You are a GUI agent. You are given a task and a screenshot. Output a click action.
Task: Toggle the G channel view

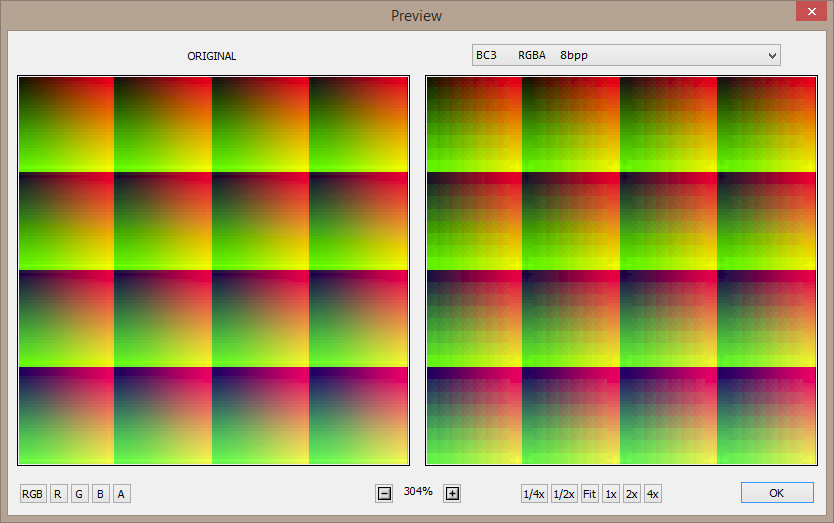[79, 494]
